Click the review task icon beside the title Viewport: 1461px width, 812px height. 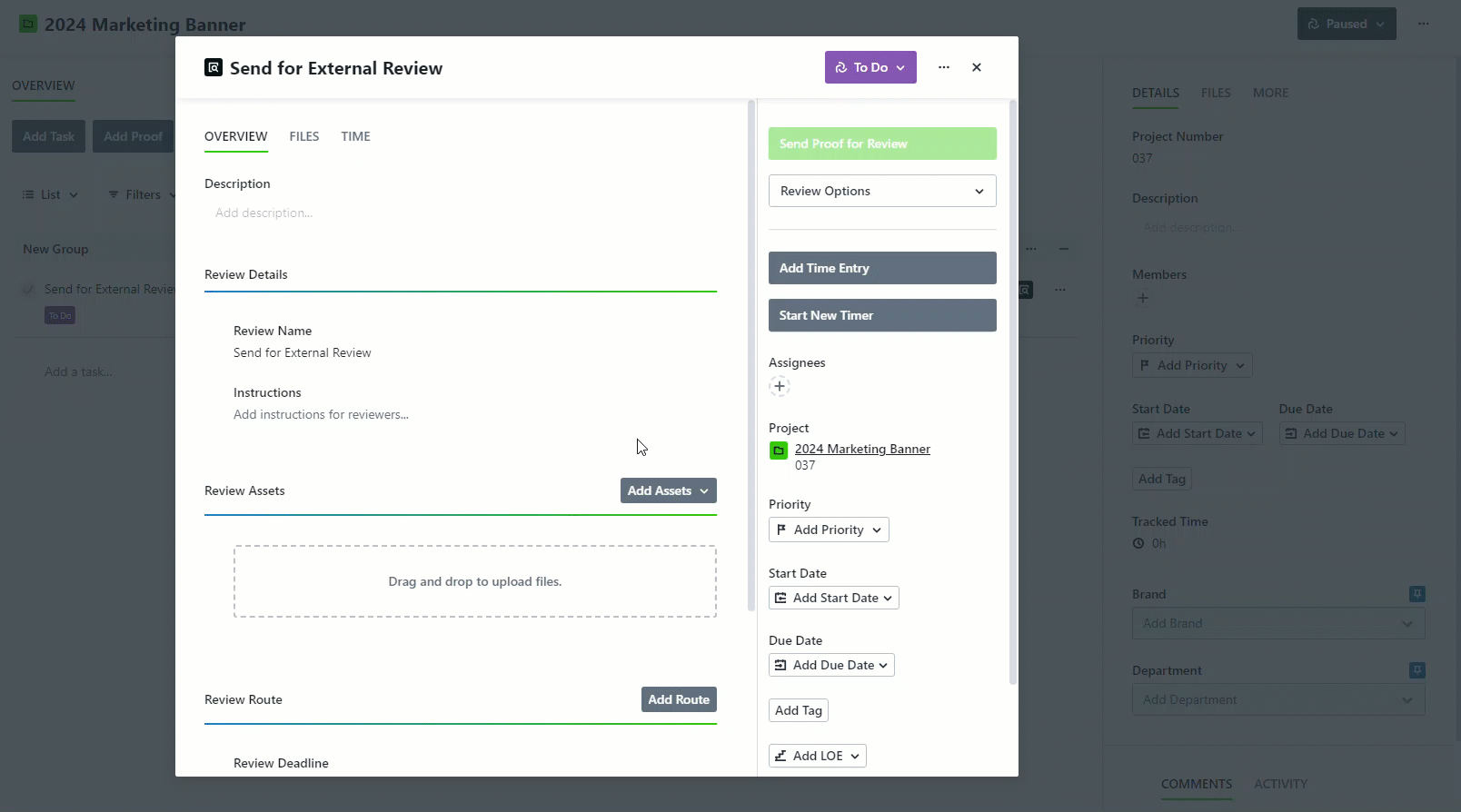214,67
